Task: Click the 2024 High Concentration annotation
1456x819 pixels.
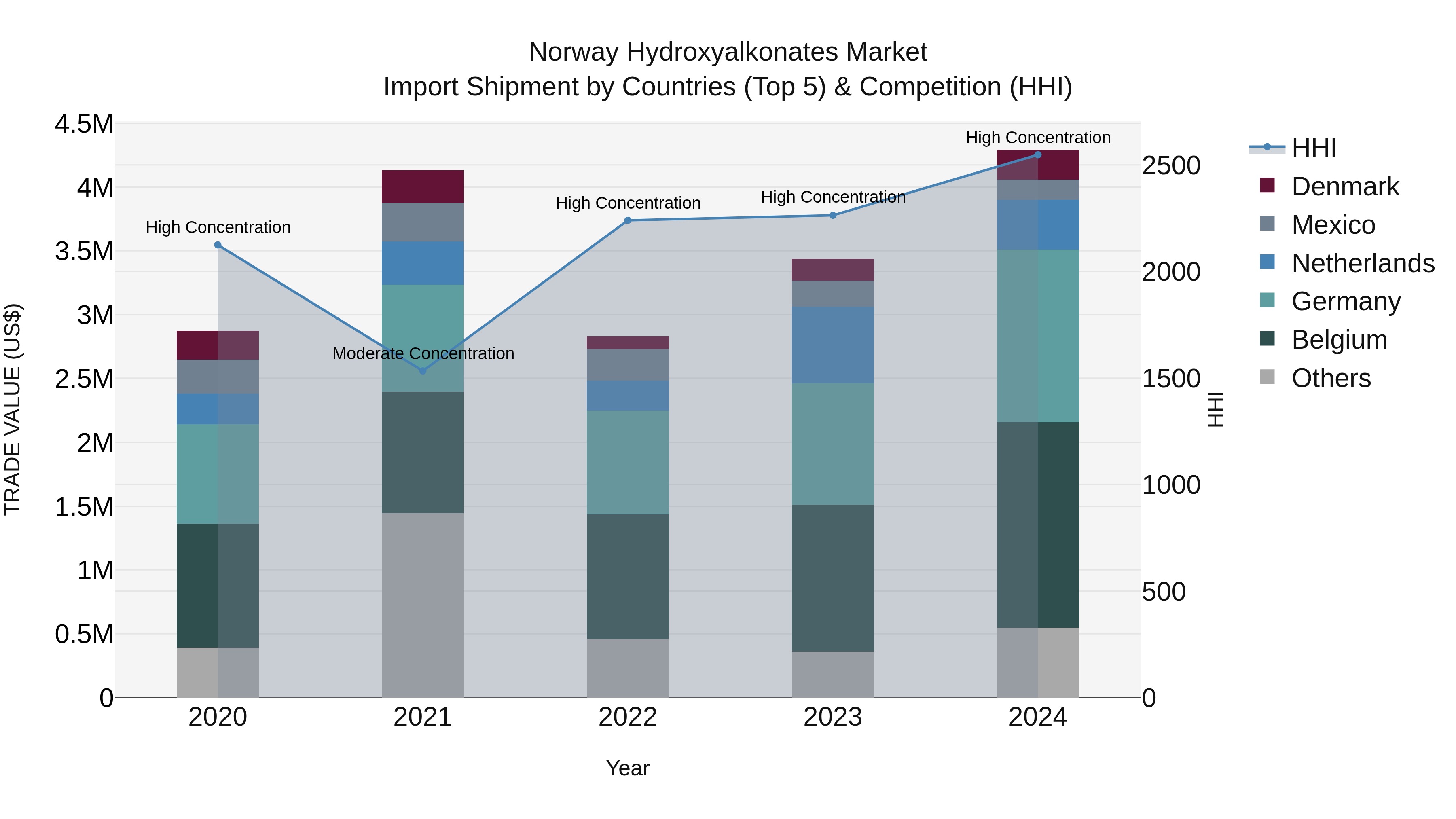Action: click(1038, 138)
